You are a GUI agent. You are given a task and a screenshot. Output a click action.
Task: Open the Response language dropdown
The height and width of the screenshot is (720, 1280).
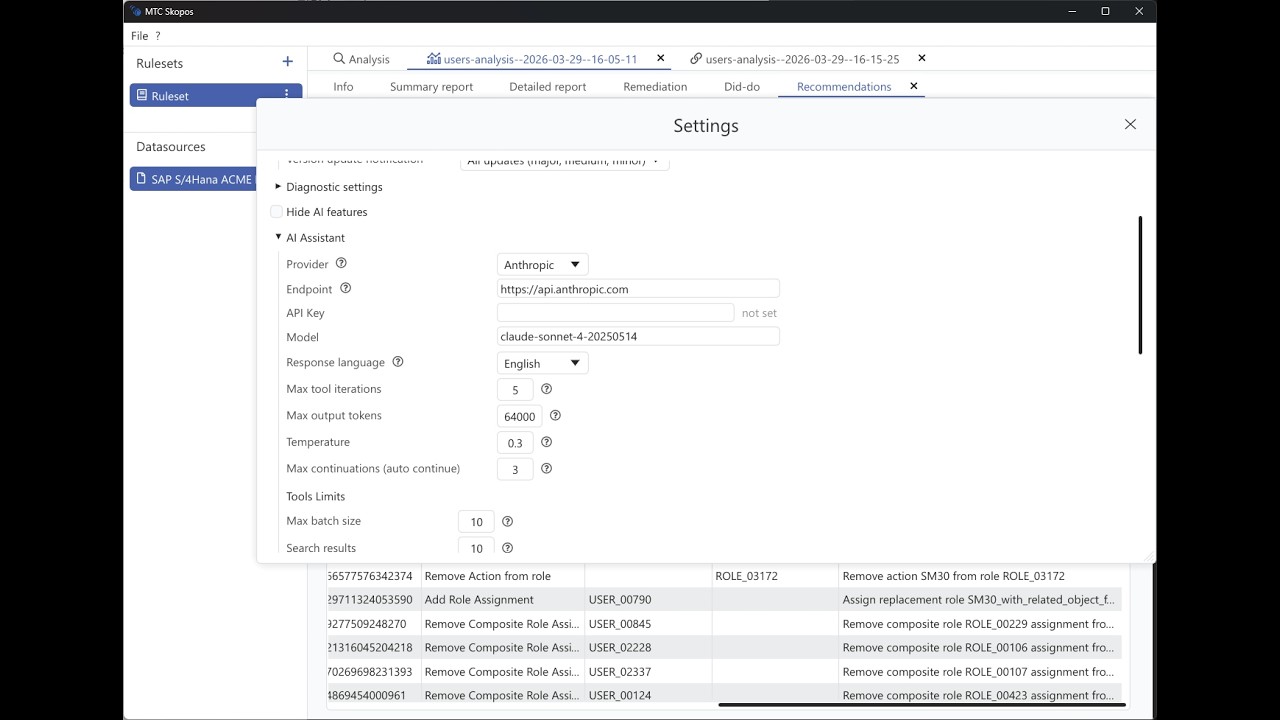pyautogui.click(x=543, y=363)
